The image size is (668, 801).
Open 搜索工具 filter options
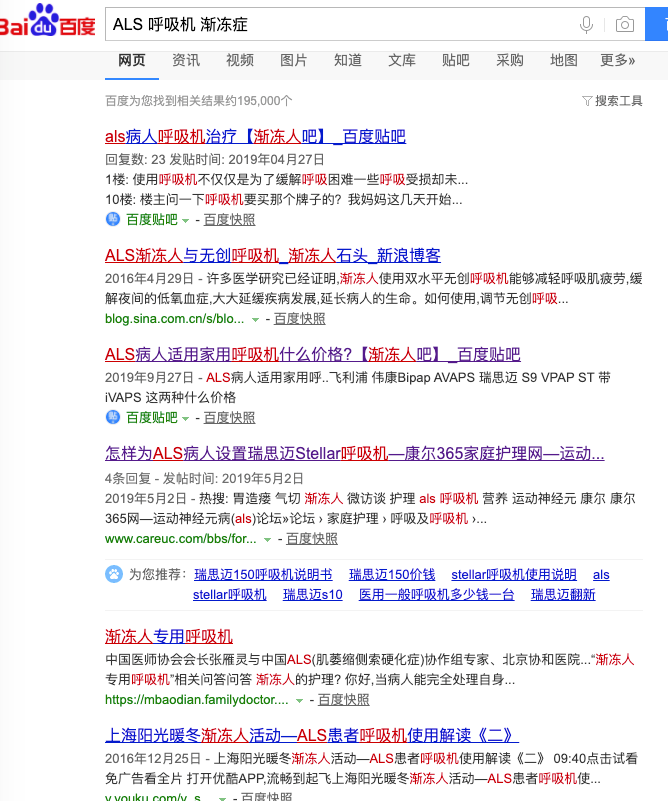(612, 101)
